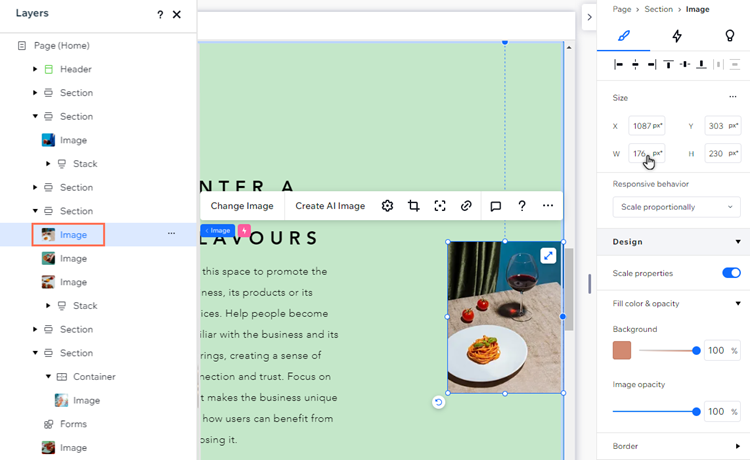Click the focal point icon
The image size is (750, 460).
440,206
